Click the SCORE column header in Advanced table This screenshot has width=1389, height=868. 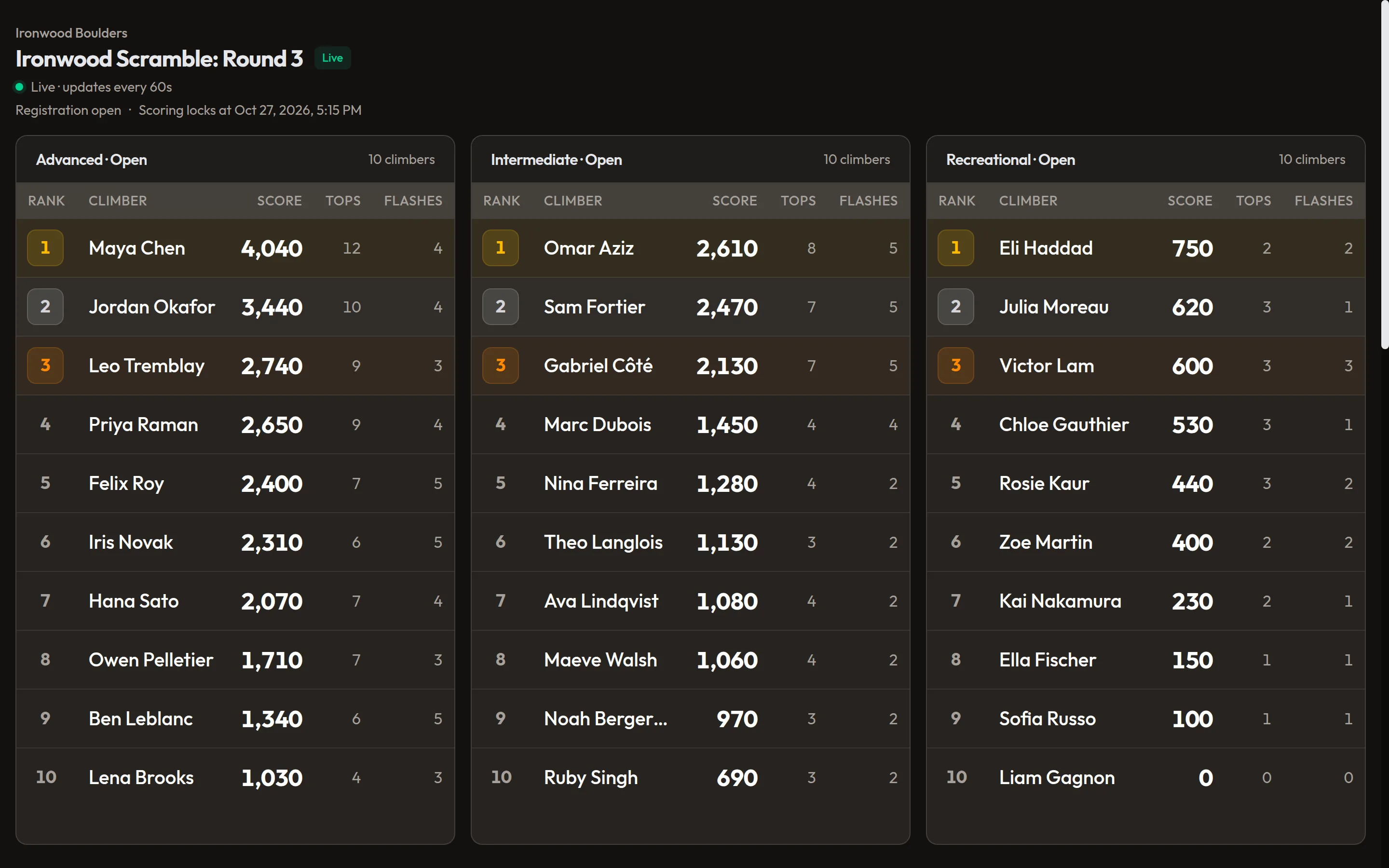coord(280,201)
